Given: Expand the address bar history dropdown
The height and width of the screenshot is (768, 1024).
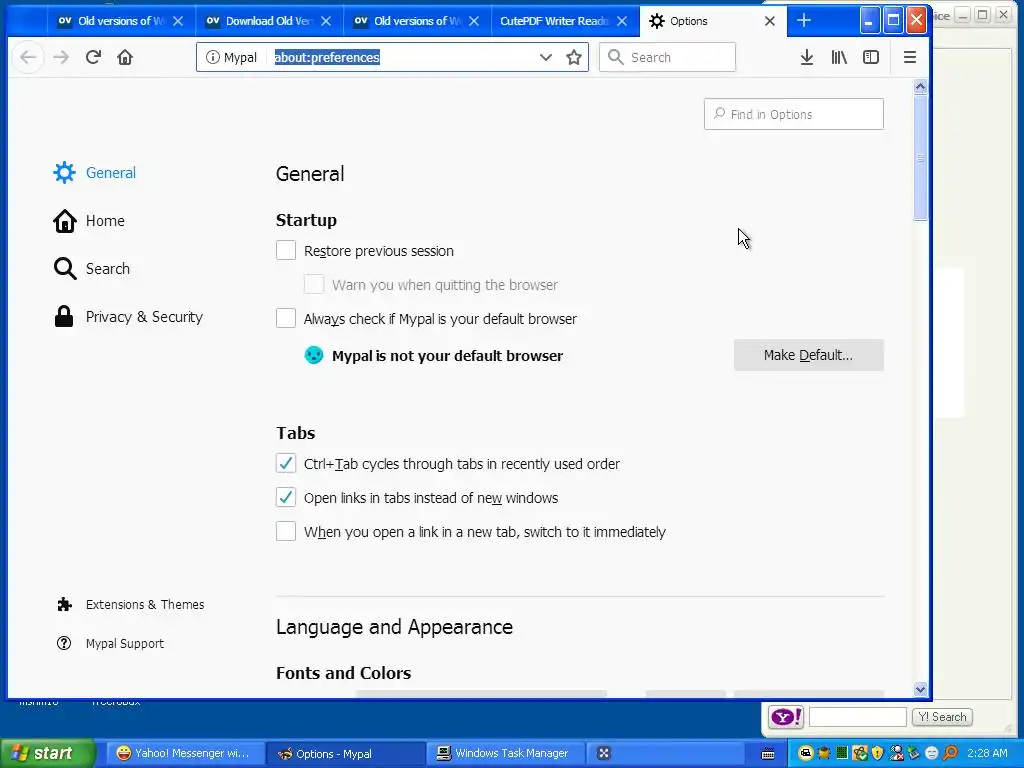Looking at the screenshot, I should pos(546,57).
